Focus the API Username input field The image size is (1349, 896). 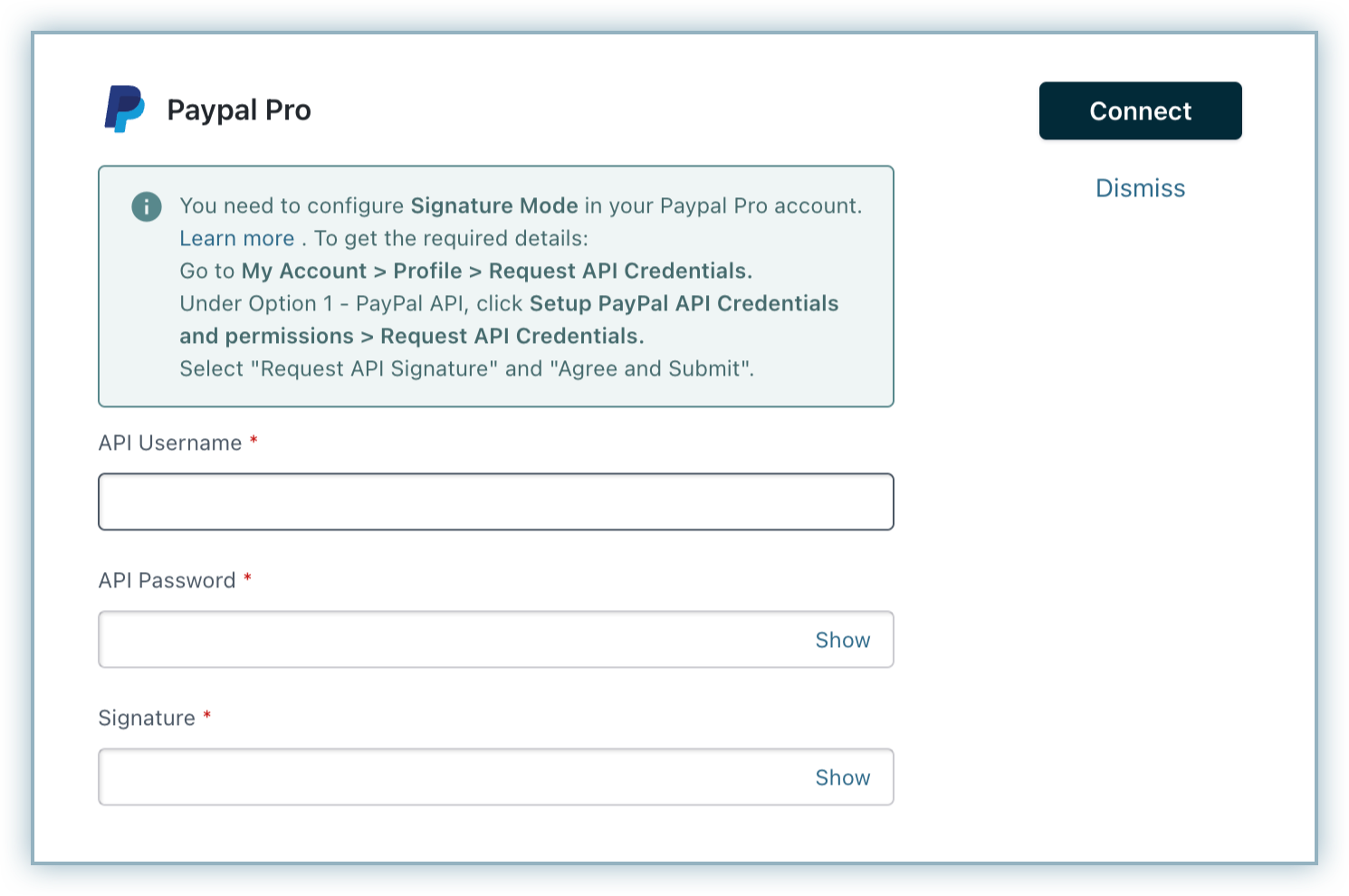click(x=495, y=502)
